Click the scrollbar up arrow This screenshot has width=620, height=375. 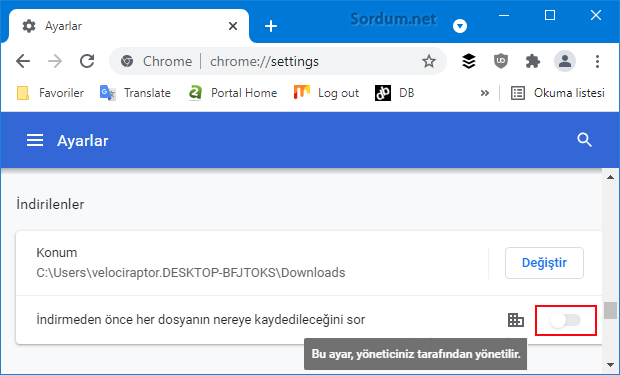(611, 177)
